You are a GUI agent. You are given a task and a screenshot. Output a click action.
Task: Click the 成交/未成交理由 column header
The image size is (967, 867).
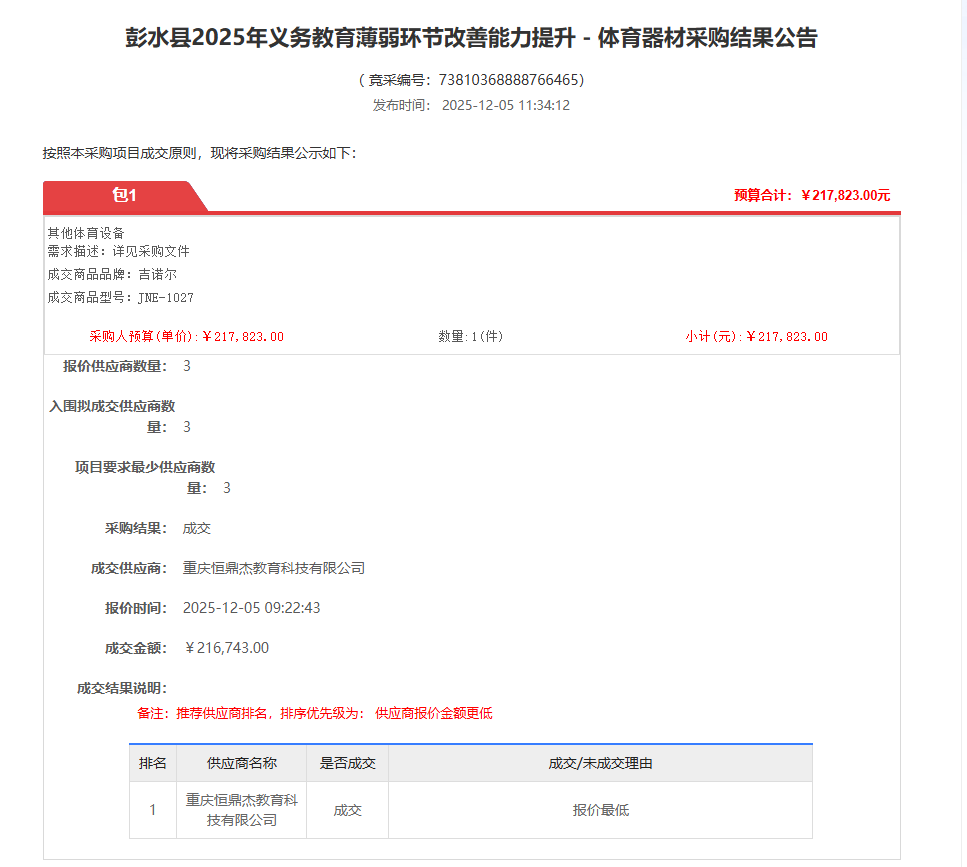(x=600, y=764)
